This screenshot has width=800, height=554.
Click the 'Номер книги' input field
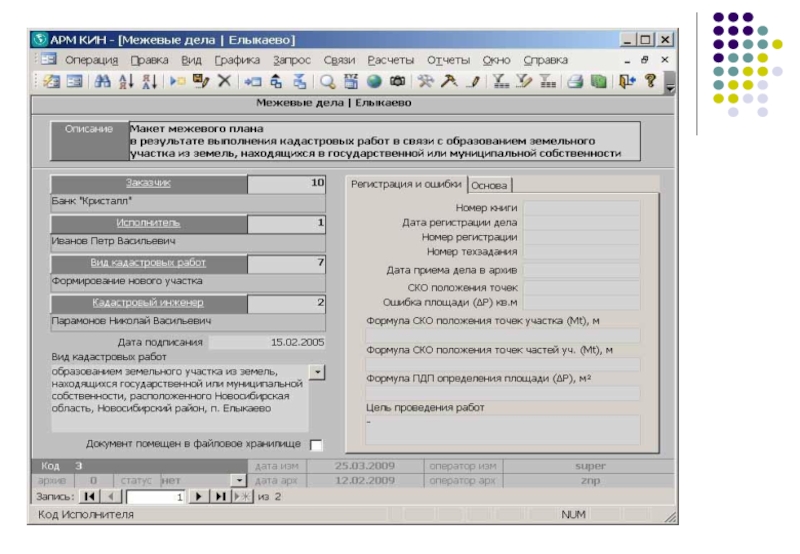pyautogui.click(x=581, y=208)
